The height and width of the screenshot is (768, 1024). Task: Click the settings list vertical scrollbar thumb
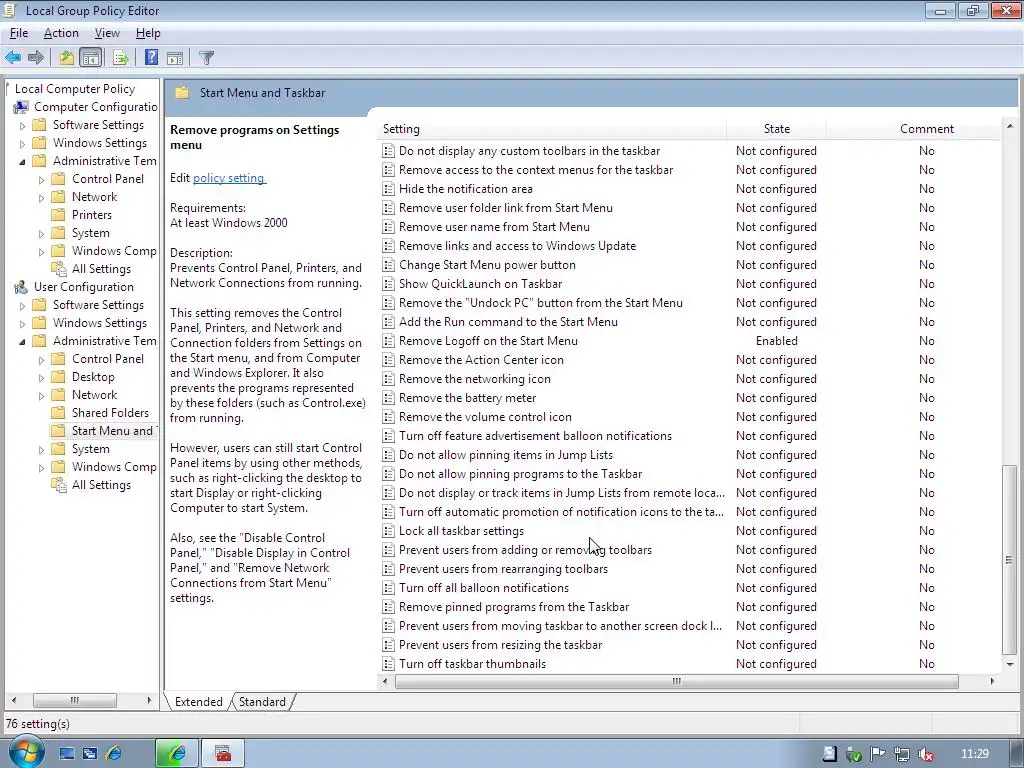pyautogui.click(x=1010, y=560)
